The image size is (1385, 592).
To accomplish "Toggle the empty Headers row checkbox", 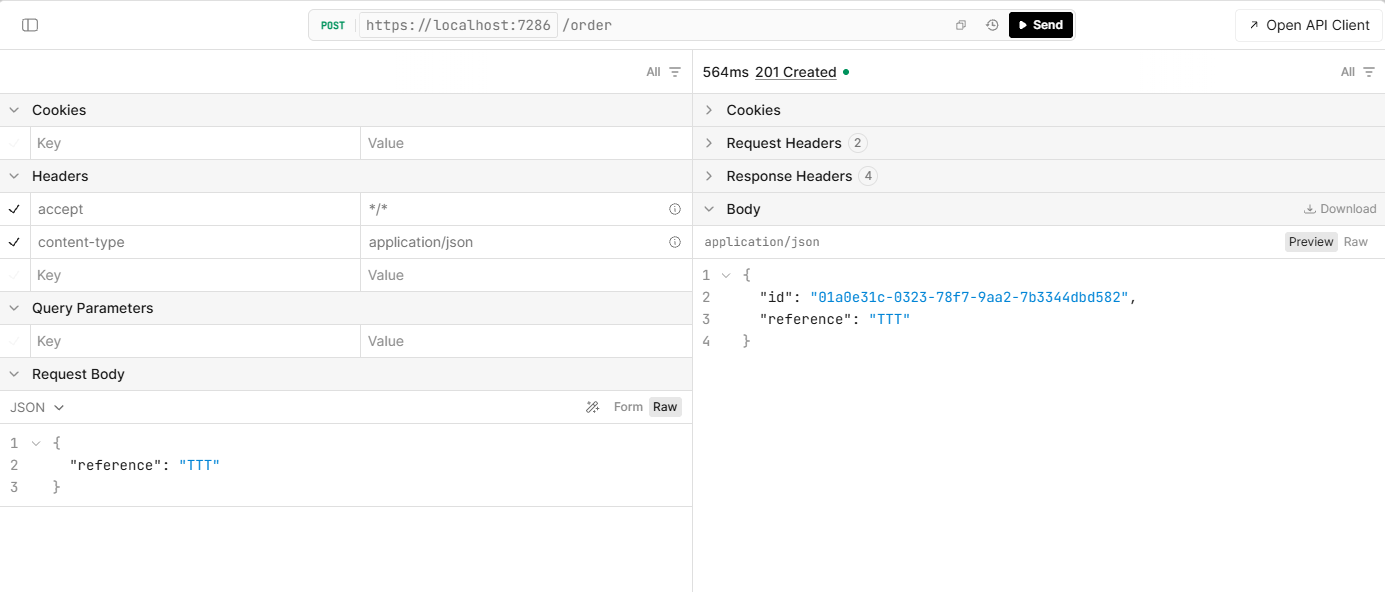I will (x=14, y=275).
